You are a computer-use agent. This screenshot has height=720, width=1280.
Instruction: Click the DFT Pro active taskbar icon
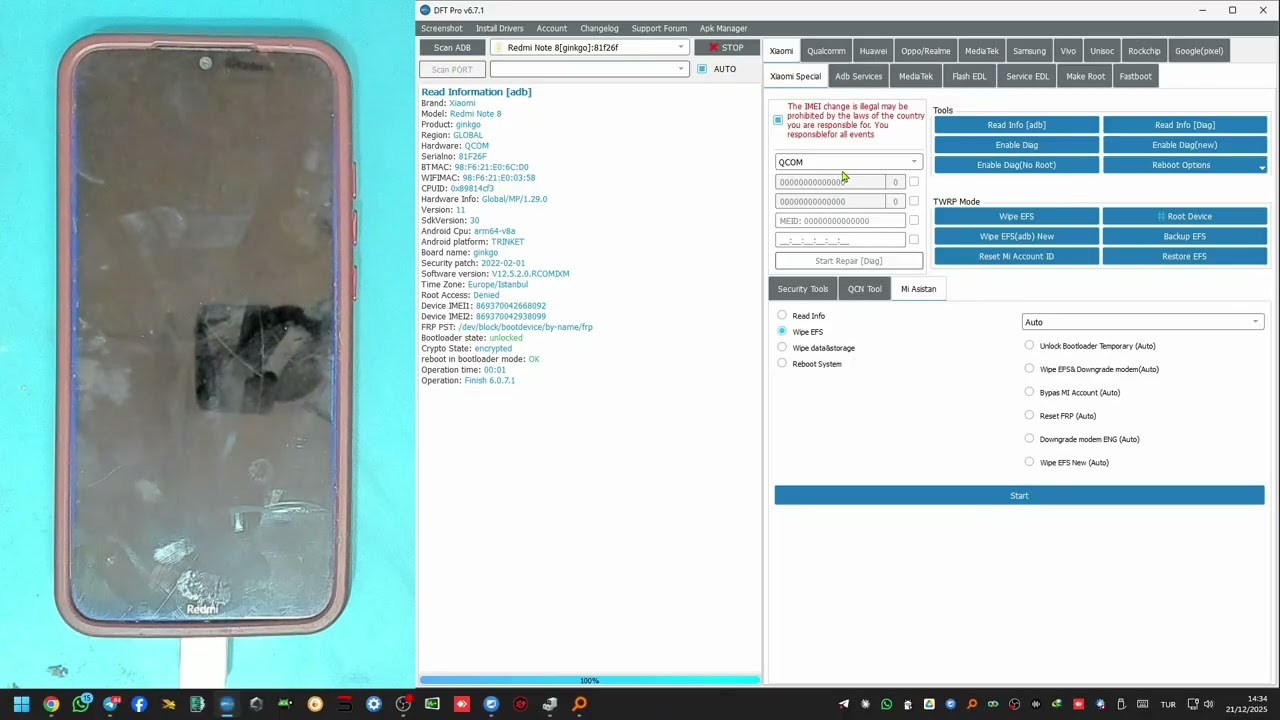[227, 704]
